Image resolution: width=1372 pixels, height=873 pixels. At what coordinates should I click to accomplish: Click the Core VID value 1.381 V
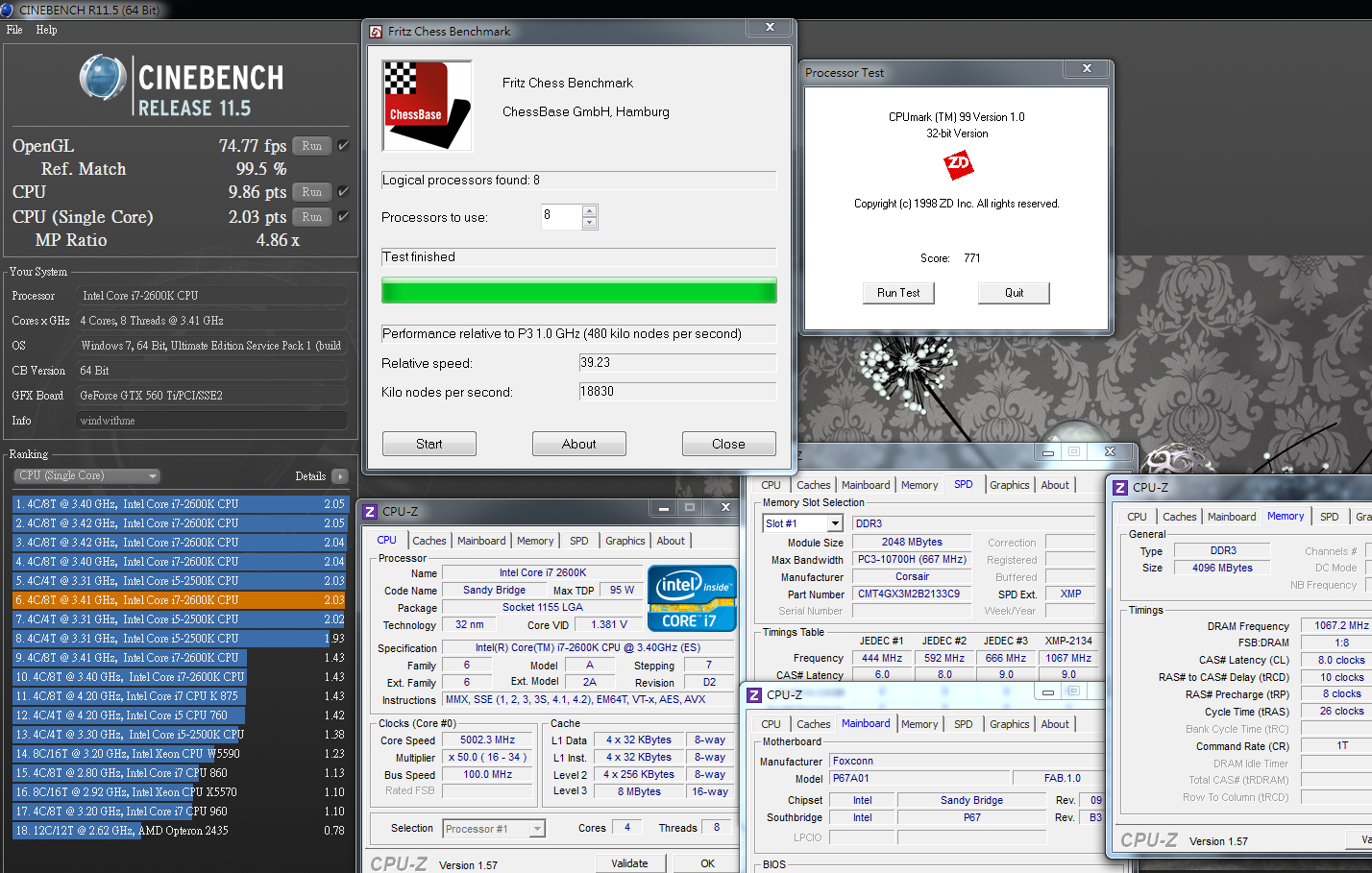(x=609, y=624)
